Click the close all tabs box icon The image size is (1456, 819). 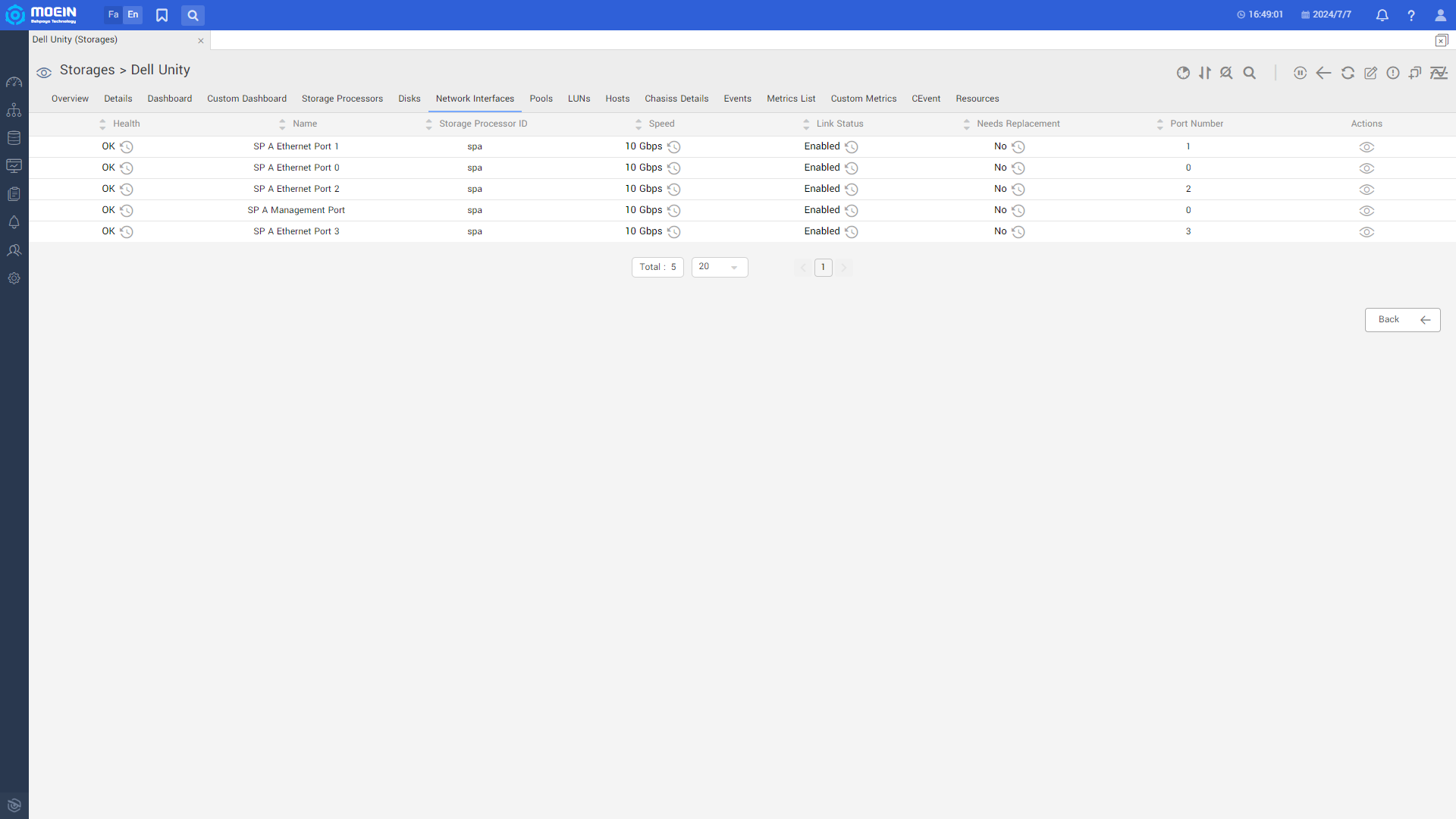[x=1441, y=40]
